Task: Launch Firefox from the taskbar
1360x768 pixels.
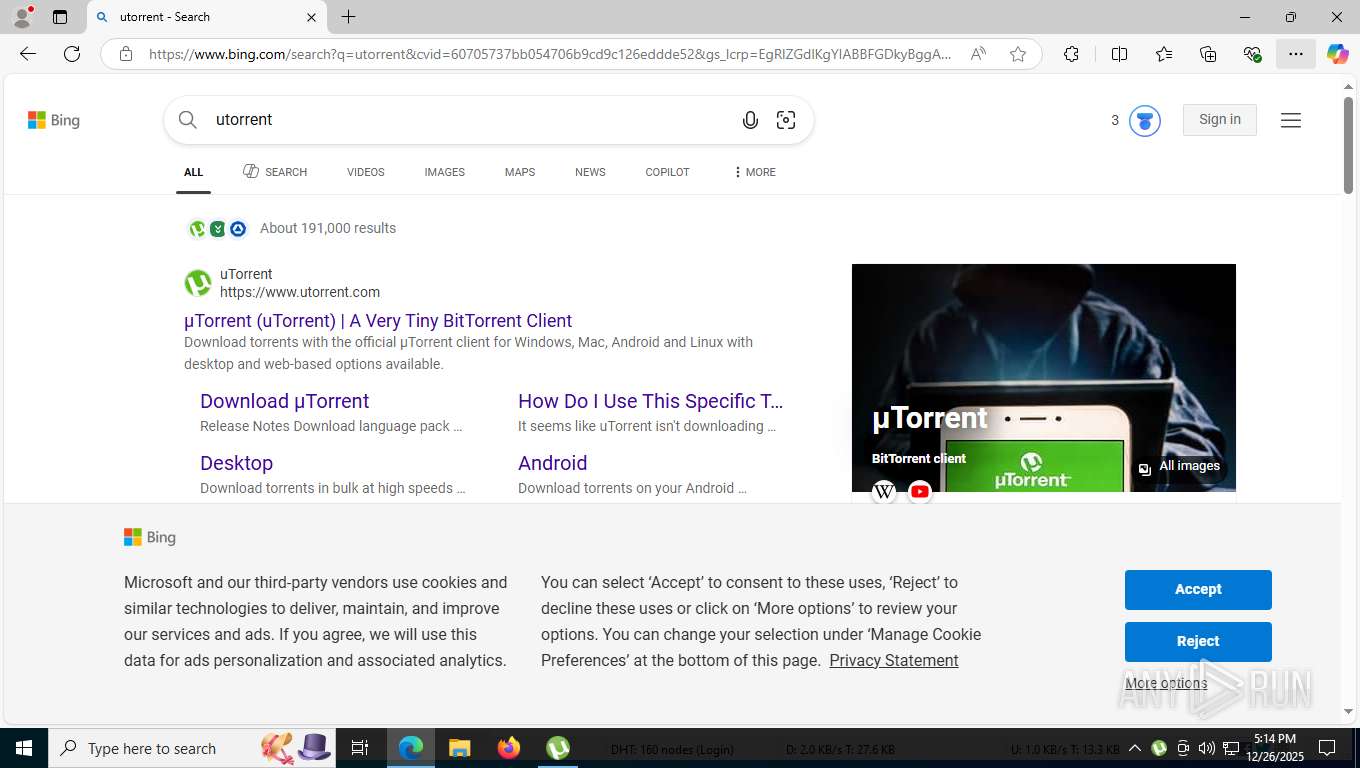Action: click(509, 748)
